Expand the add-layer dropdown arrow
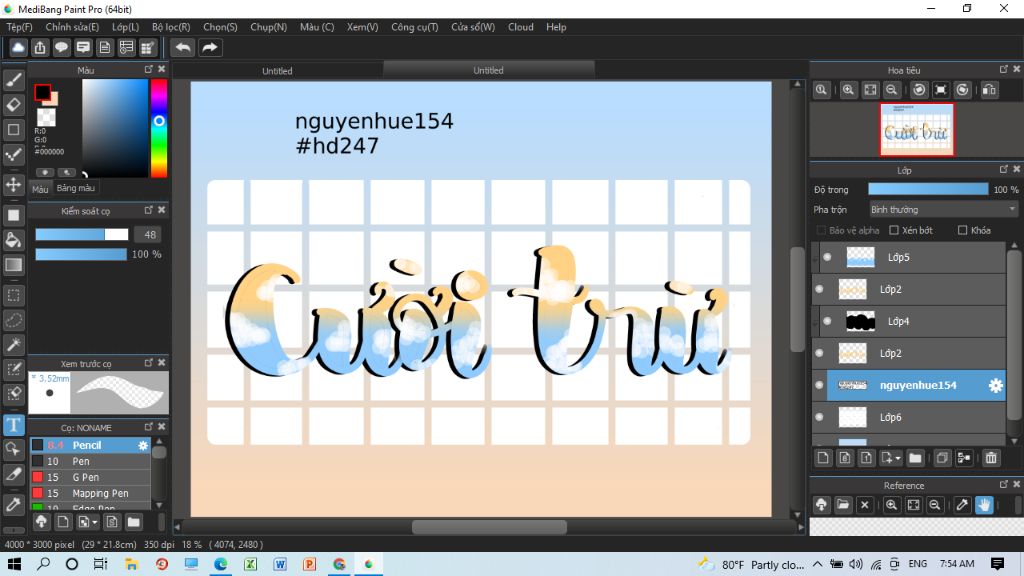This screenshot has width=1024, height=576. [898, 458]
